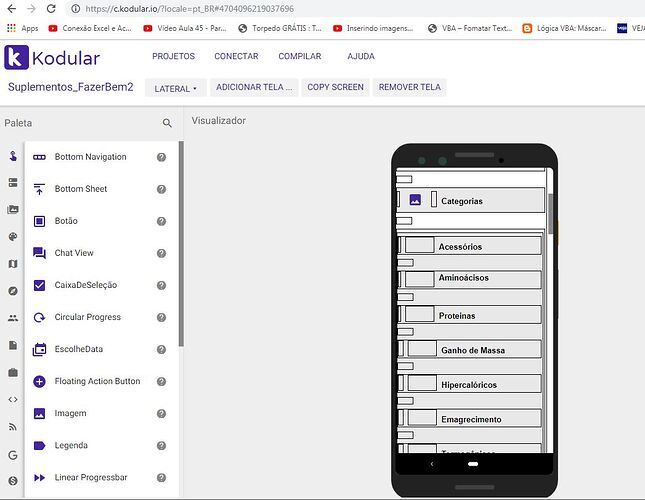The image size is (645, 500).
Task: Click the Suplementos_FazerBem2 project name
Action: coord(71,87)
